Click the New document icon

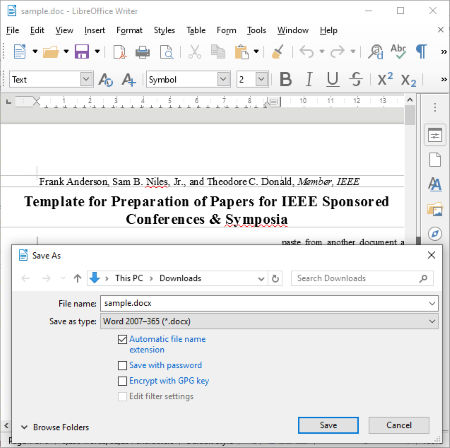(19, 52)
